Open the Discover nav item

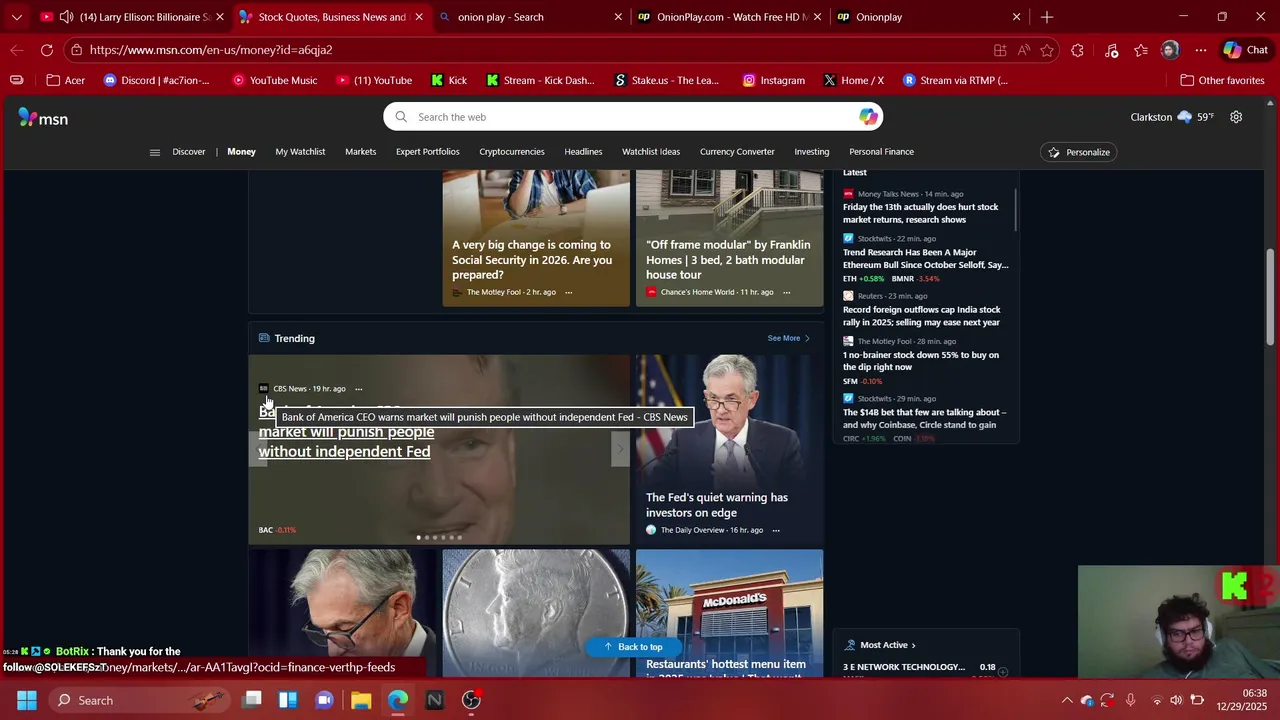click(x=189, y=152)
